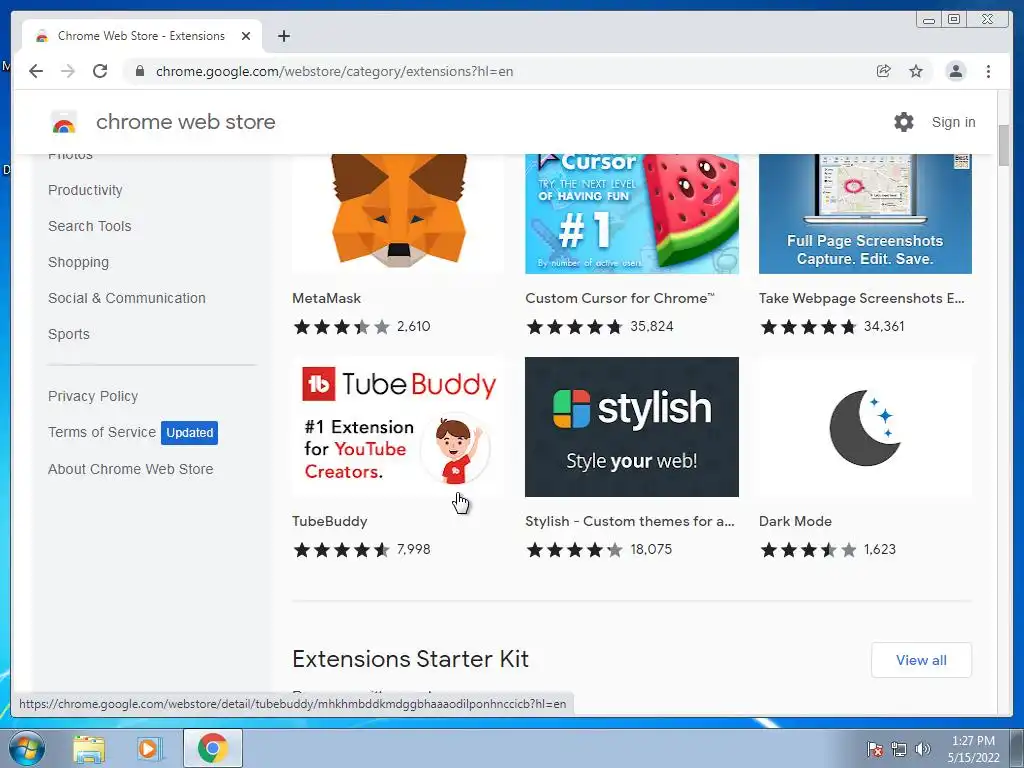Go back using the browser back arrow
This screenshot has width=1024, height=768.
point(36,71)
